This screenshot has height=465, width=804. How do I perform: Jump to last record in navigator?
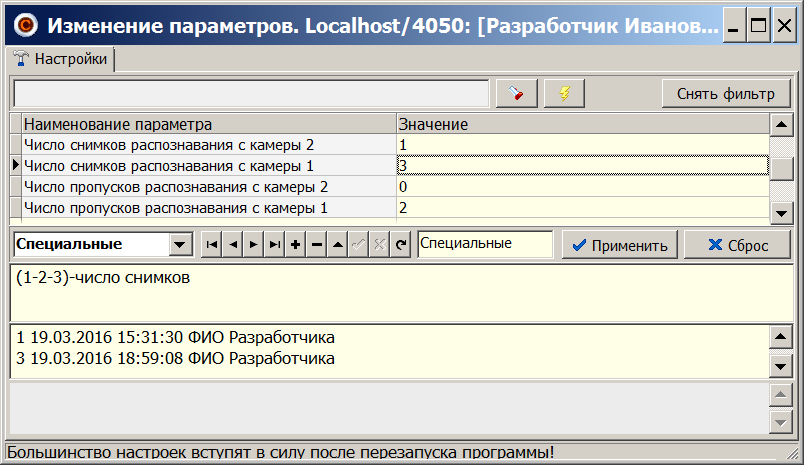click(x=274, y=245)
